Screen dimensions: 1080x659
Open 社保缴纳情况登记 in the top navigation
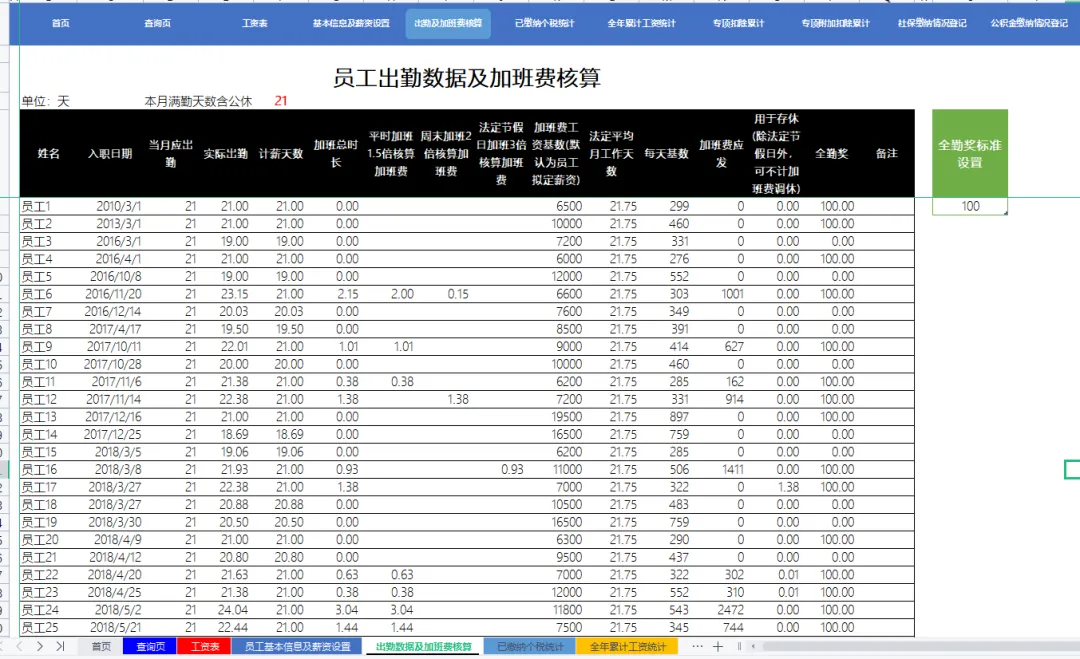coord(932,23)
